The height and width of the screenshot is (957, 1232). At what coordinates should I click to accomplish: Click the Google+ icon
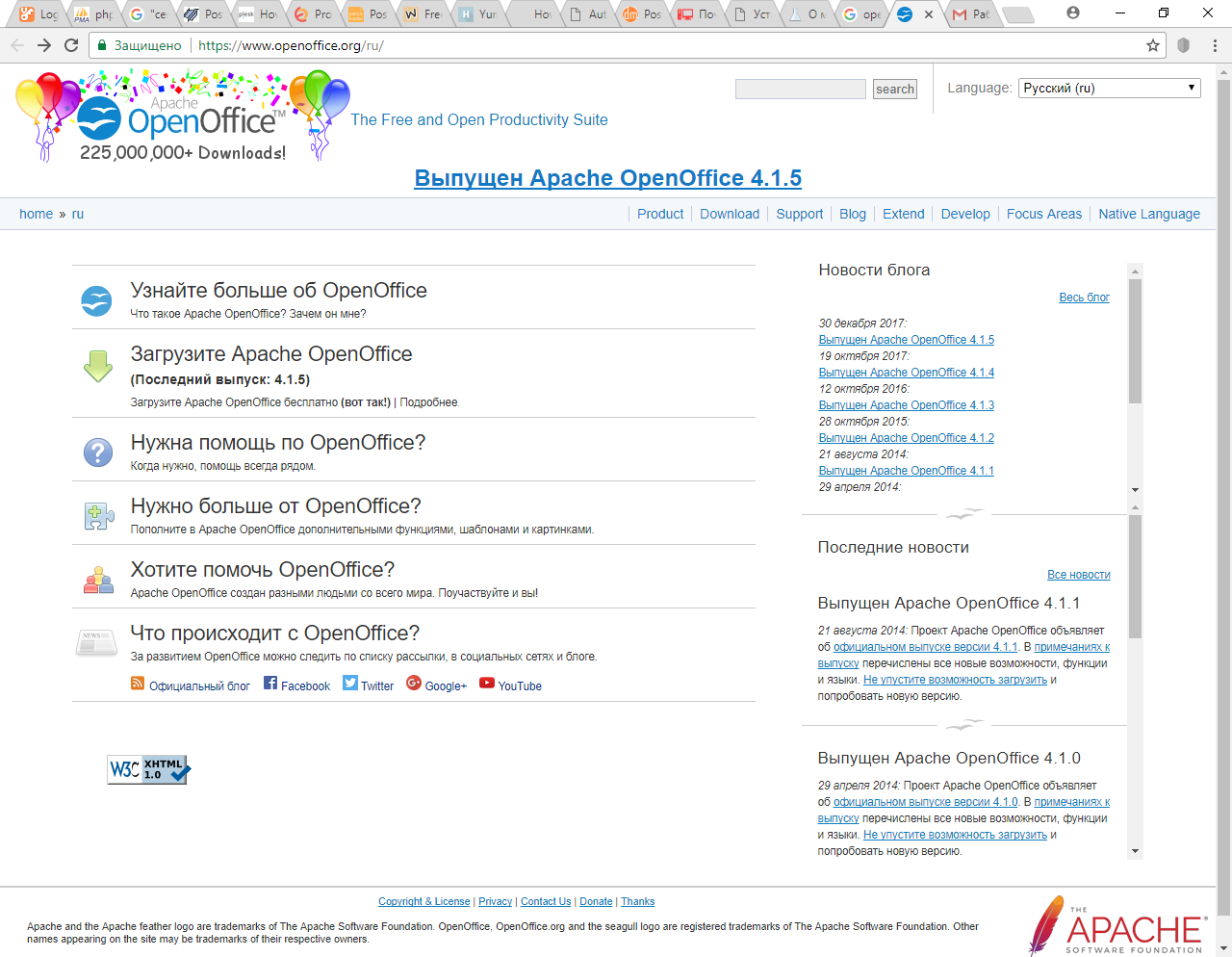click(x=414, y=683)
